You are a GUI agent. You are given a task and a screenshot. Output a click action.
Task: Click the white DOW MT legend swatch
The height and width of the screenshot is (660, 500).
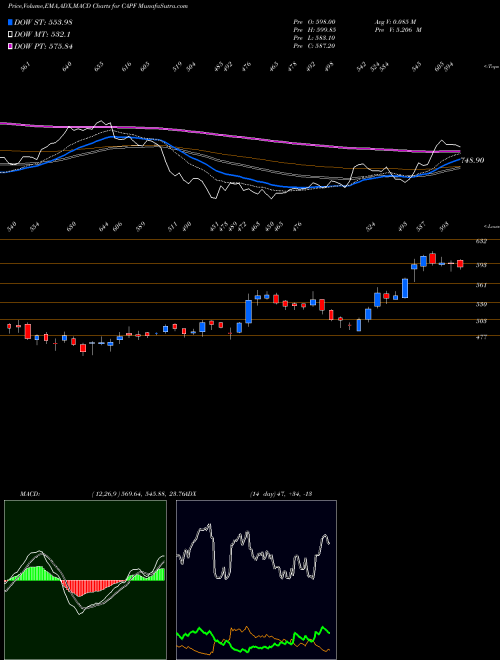click(x=11, y=34)
